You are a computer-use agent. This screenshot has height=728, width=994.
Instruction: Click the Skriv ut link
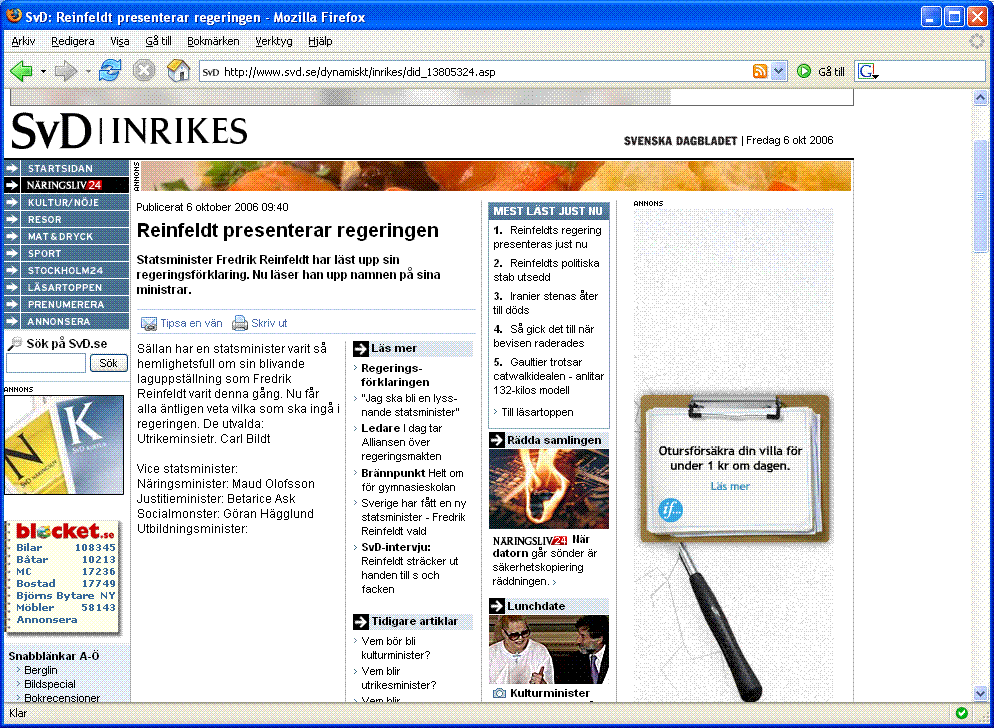(x=269, y=323)
